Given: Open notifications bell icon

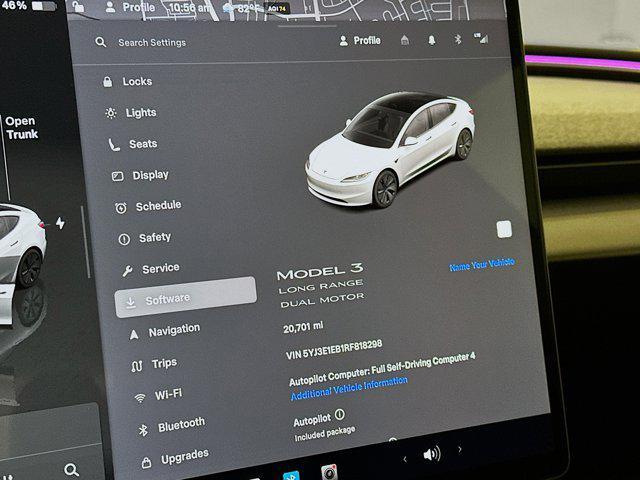Looking at the screenshot, I should click(x=431, y=40).
